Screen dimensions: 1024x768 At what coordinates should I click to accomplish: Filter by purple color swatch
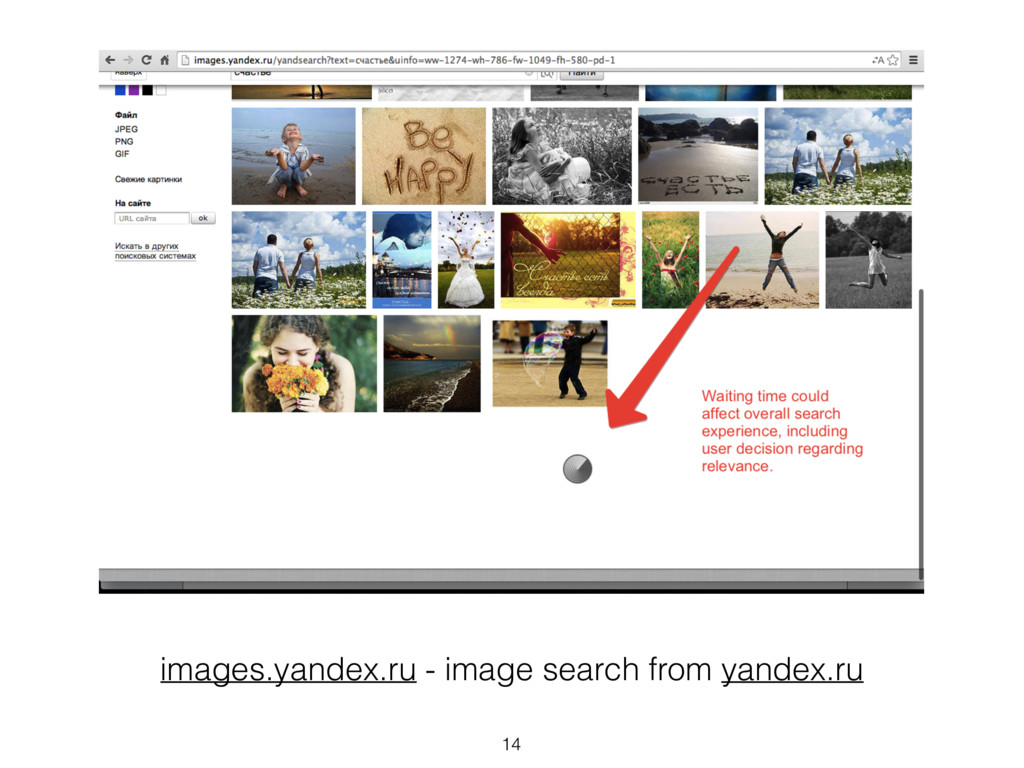point(134,90)
